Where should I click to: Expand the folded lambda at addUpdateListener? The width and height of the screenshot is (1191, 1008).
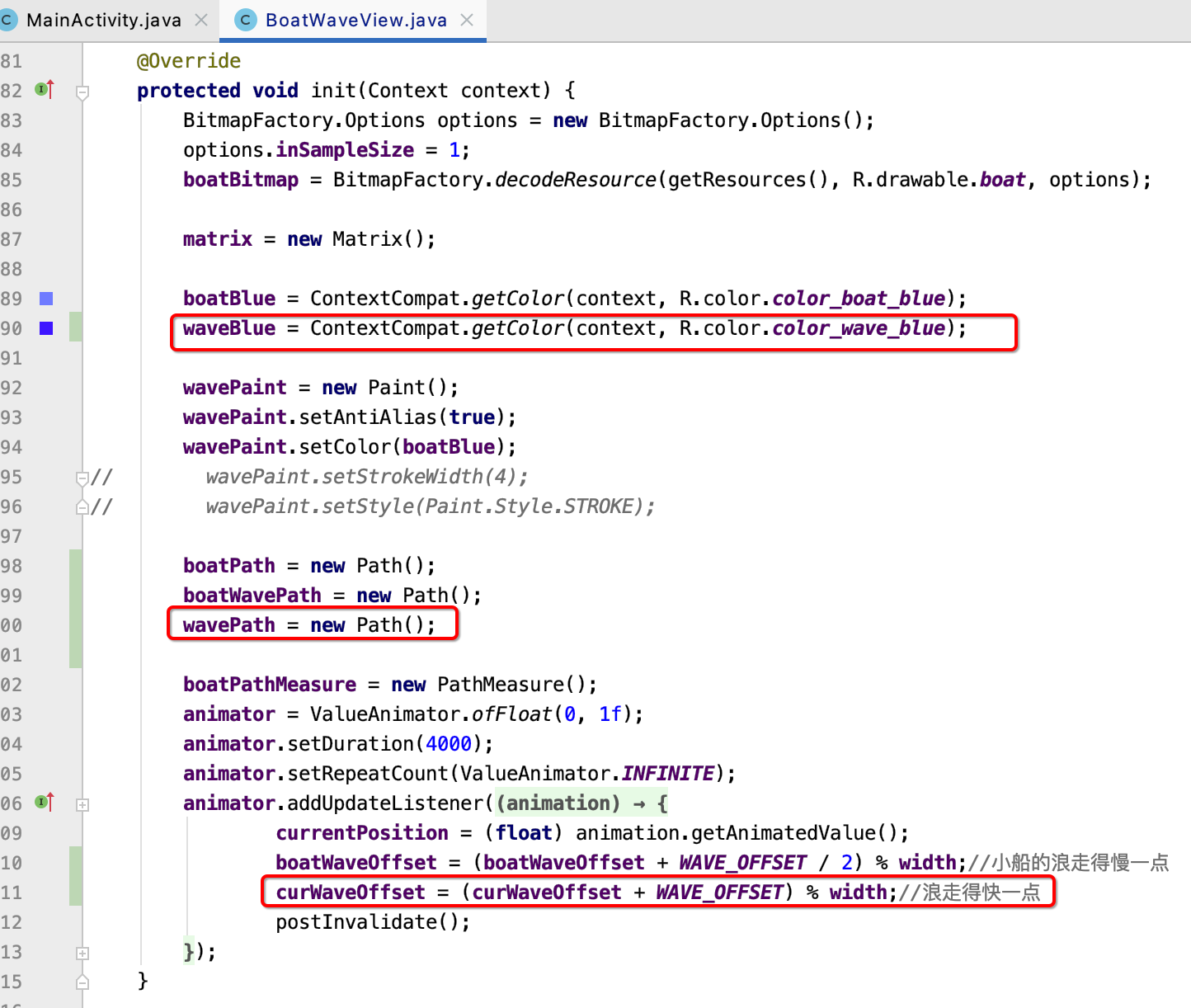click(x=82, y=804)
